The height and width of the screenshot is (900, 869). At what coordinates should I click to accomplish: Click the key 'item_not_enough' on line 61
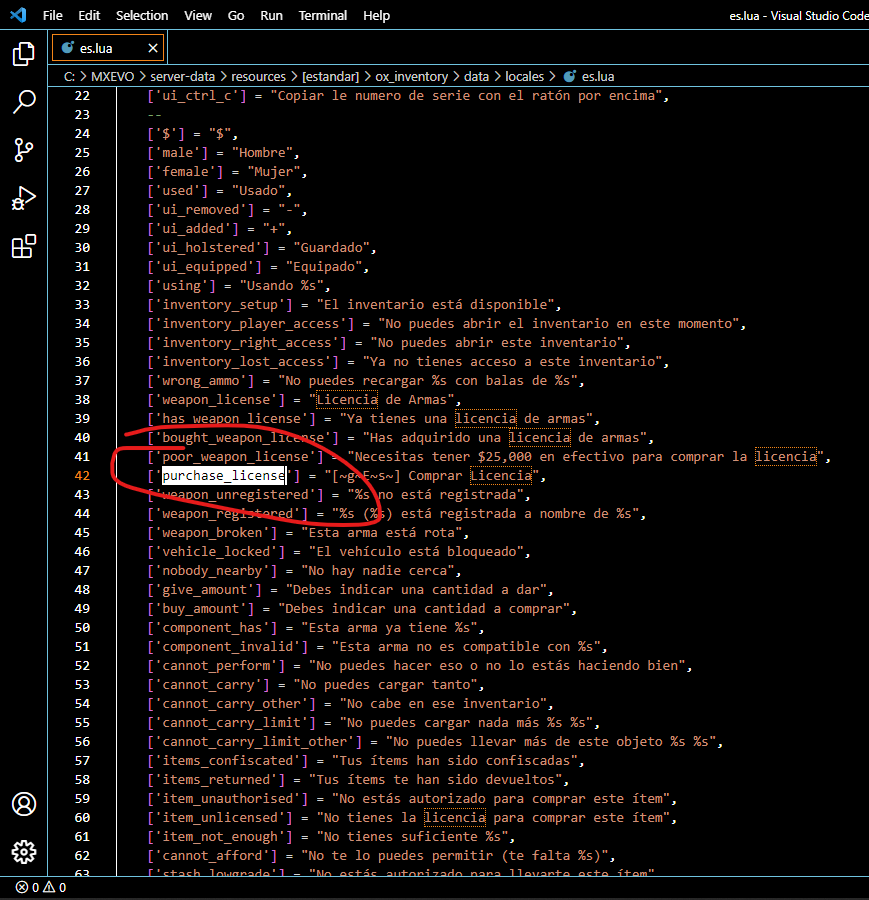pos(220,837)
